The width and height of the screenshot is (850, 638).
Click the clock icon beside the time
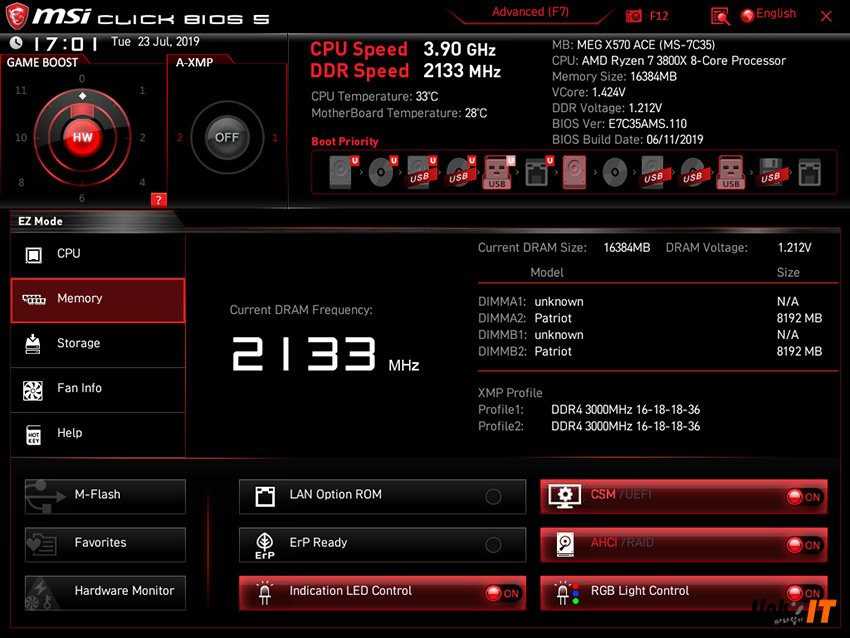16,42
